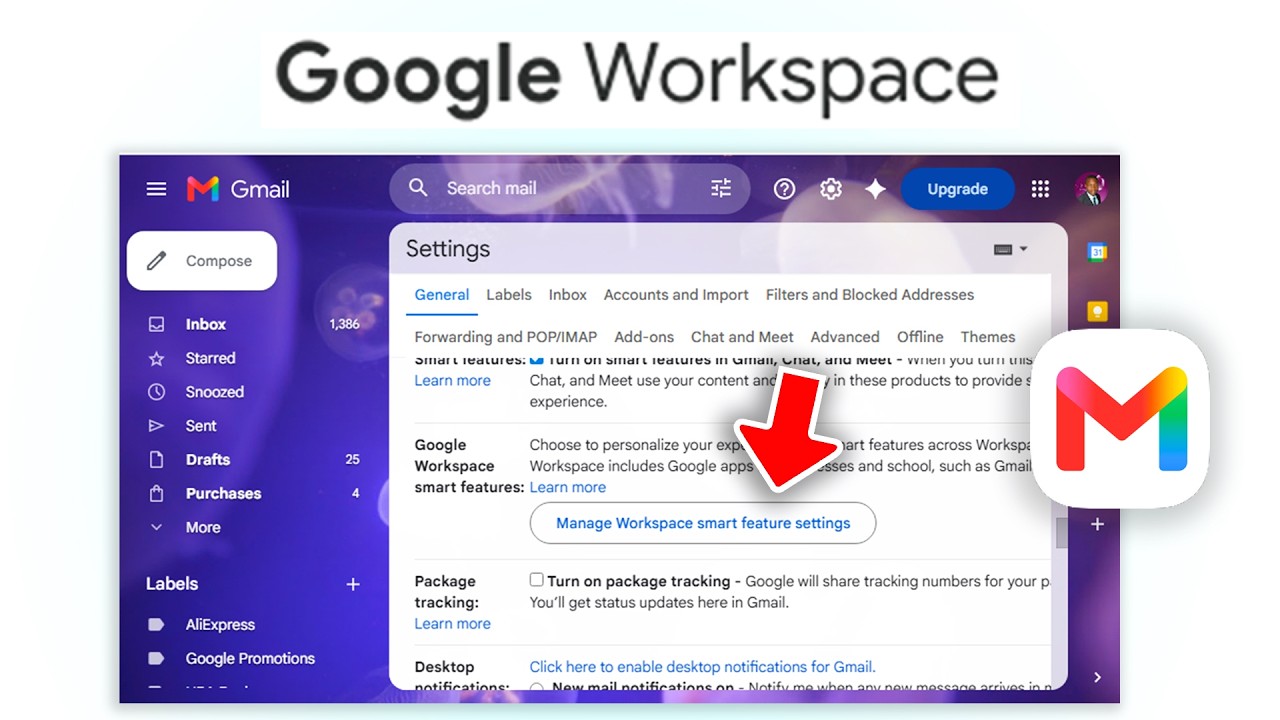Image resolution: width=1280 pixels, height=720 pixels.
Task: Click the Inbox count 1,386
Action: pos(344,324)
